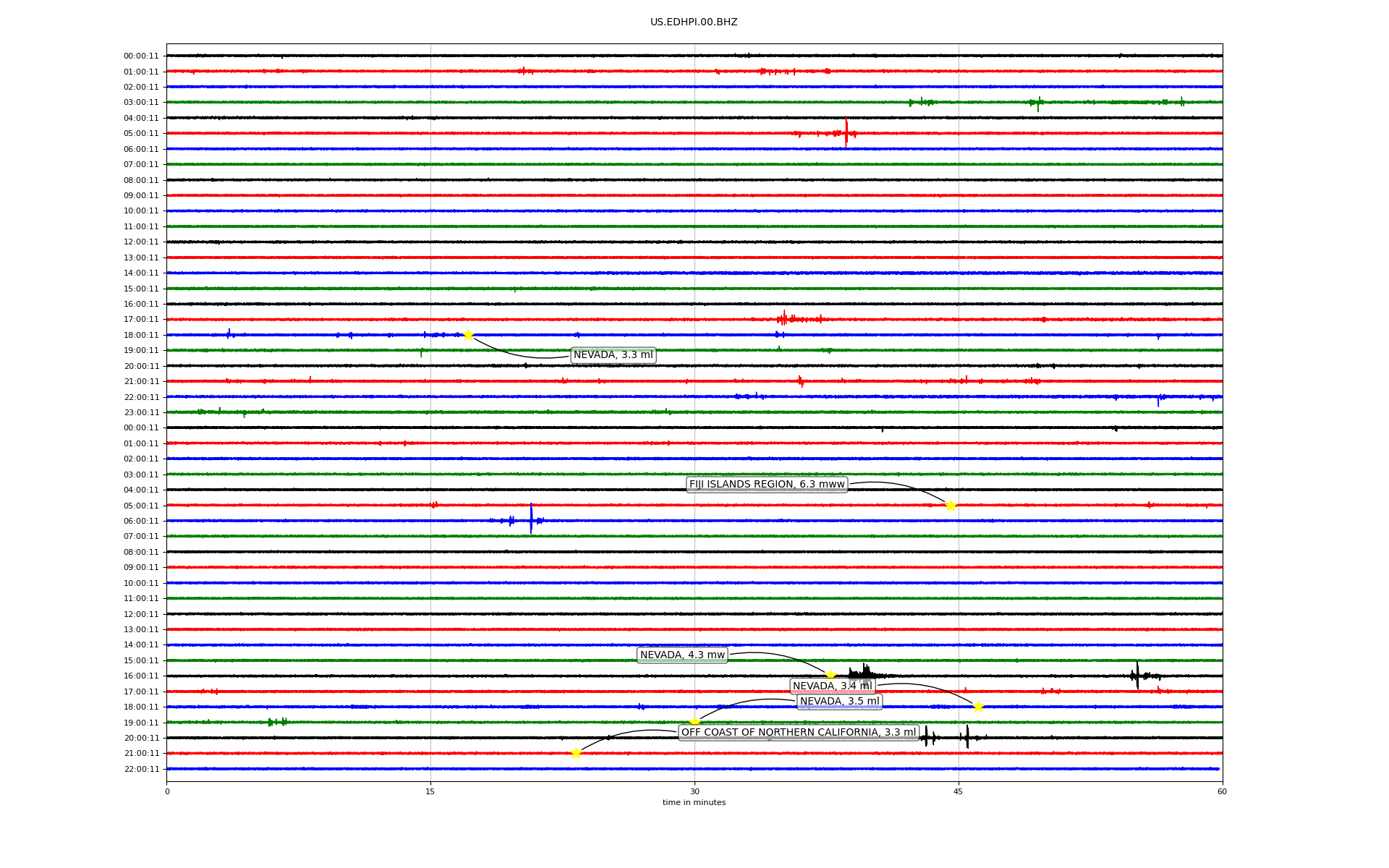This screenshot has height=868, width=1389.
Task: Click the black burst following the NEVADA 4.3 star
Action: pyautogui.click(x=863, y=673)
